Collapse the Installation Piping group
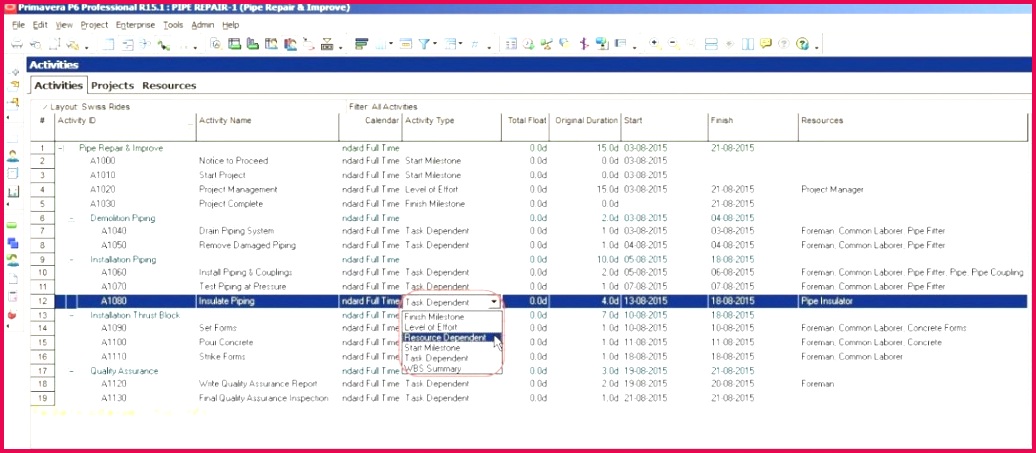Image resolution: width=1036 pixels, height=453 pixels. (72, 260)
